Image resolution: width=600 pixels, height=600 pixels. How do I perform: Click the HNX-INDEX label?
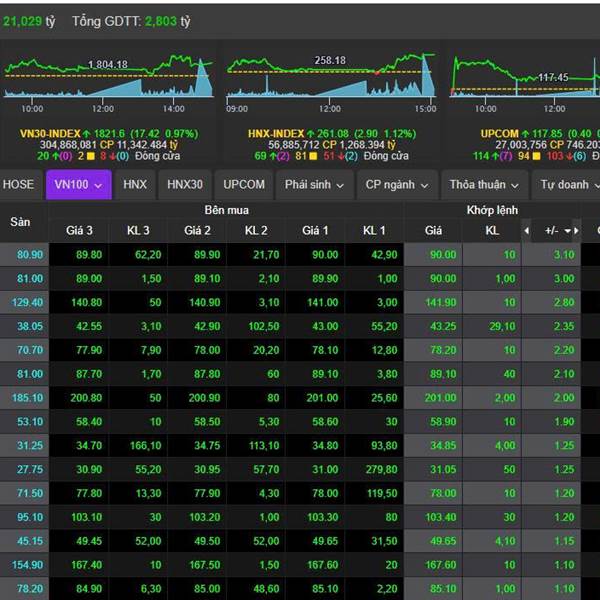[275, 133]
